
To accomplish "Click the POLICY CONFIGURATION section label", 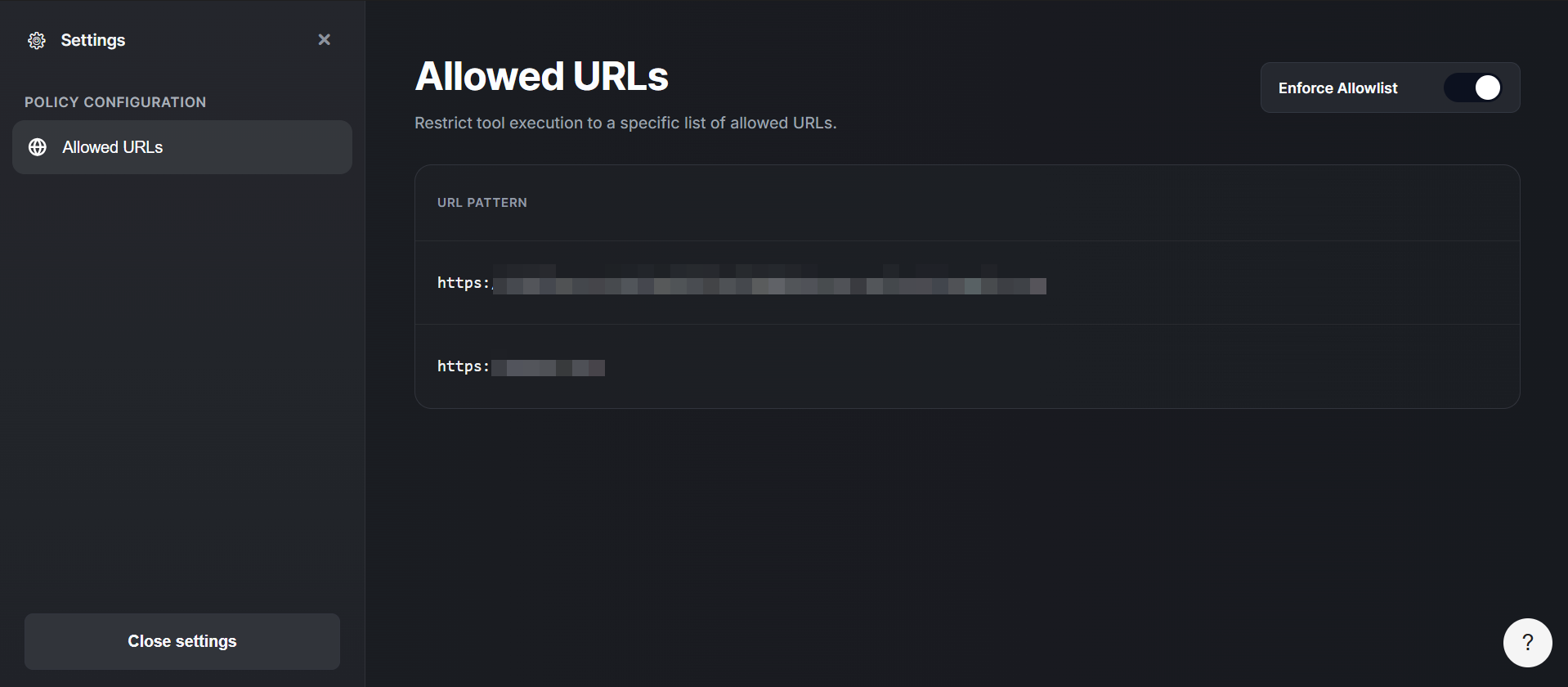I will pos(115,102).
